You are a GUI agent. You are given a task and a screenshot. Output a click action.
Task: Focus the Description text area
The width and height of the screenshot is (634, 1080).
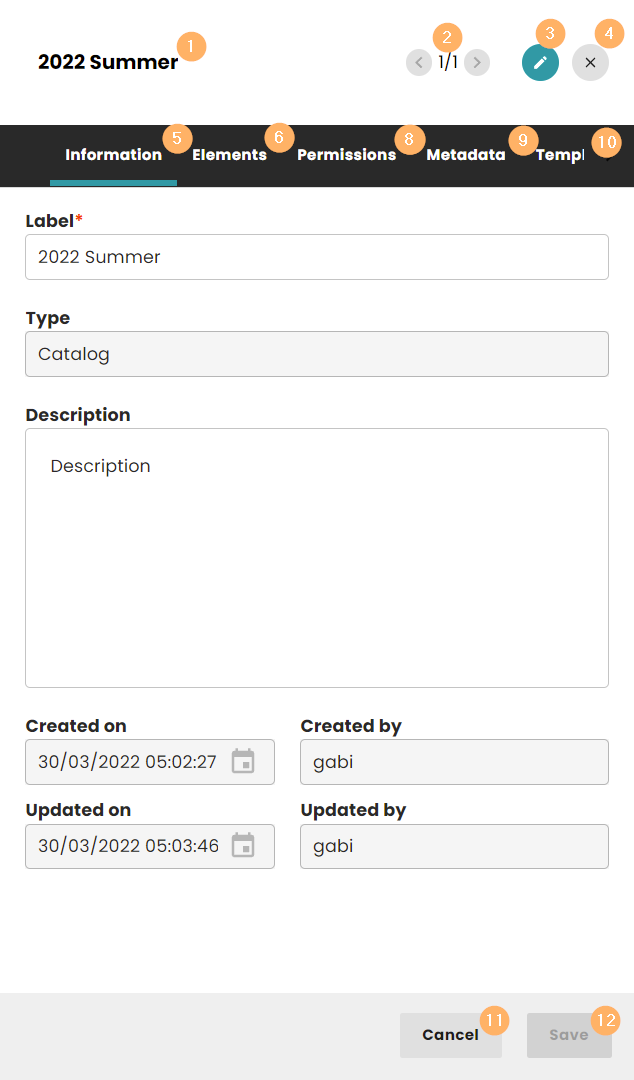tap(316, 557)
